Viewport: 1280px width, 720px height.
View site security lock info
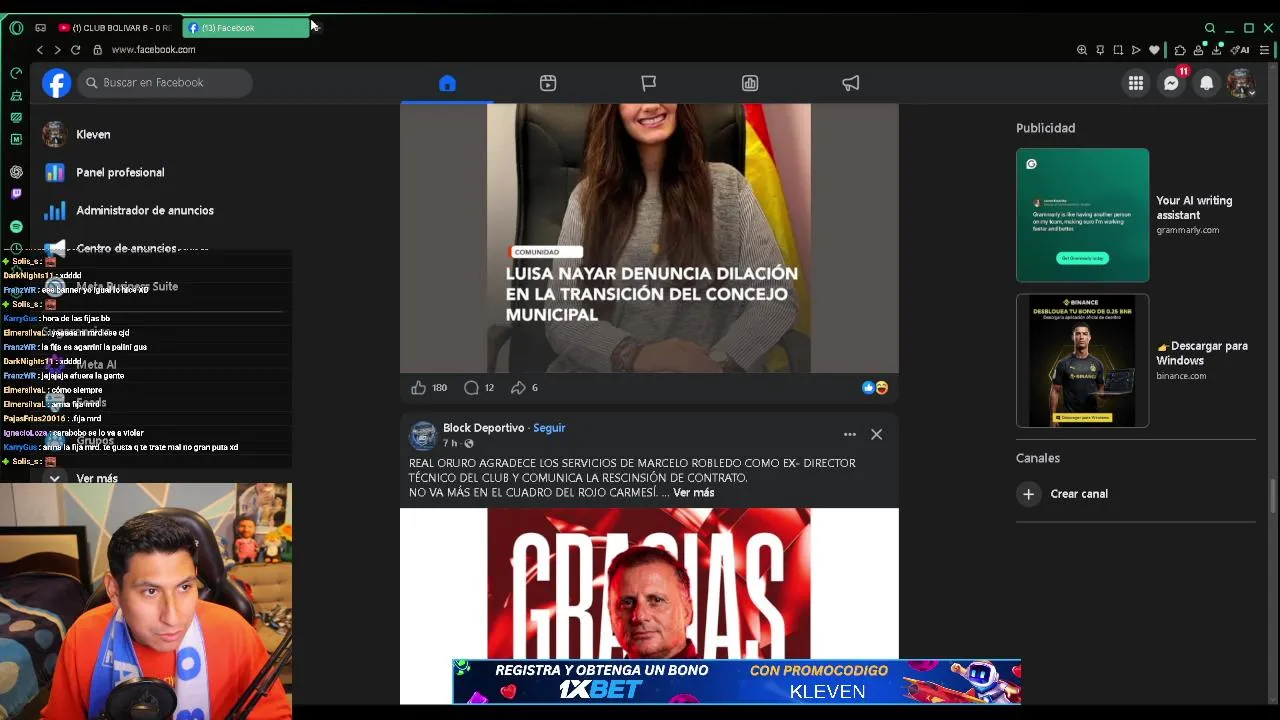[97, 50]
